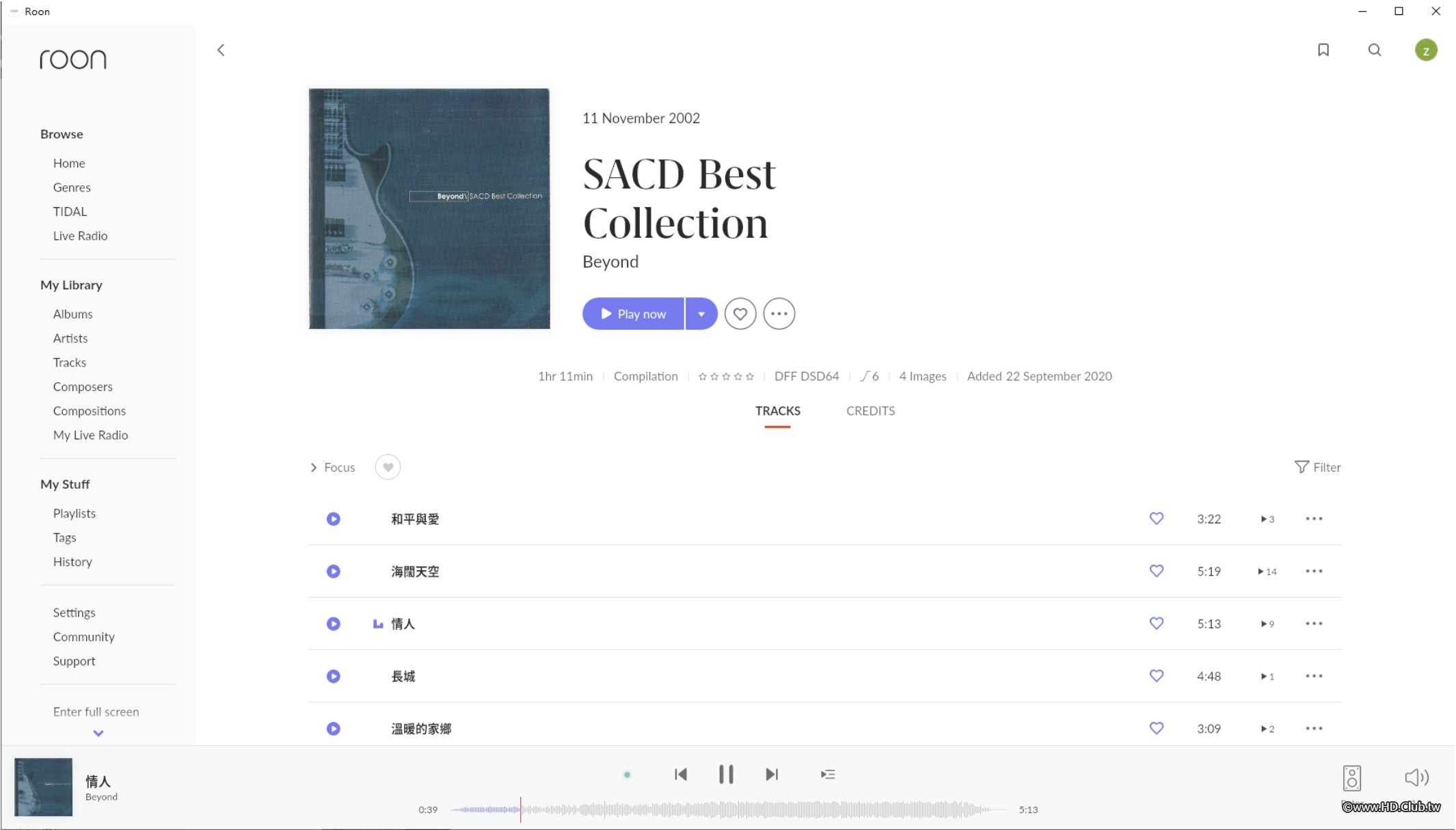Skip to next track
Image resolution: width=1456 pixels, height=830 pixels.
point(772,774)
